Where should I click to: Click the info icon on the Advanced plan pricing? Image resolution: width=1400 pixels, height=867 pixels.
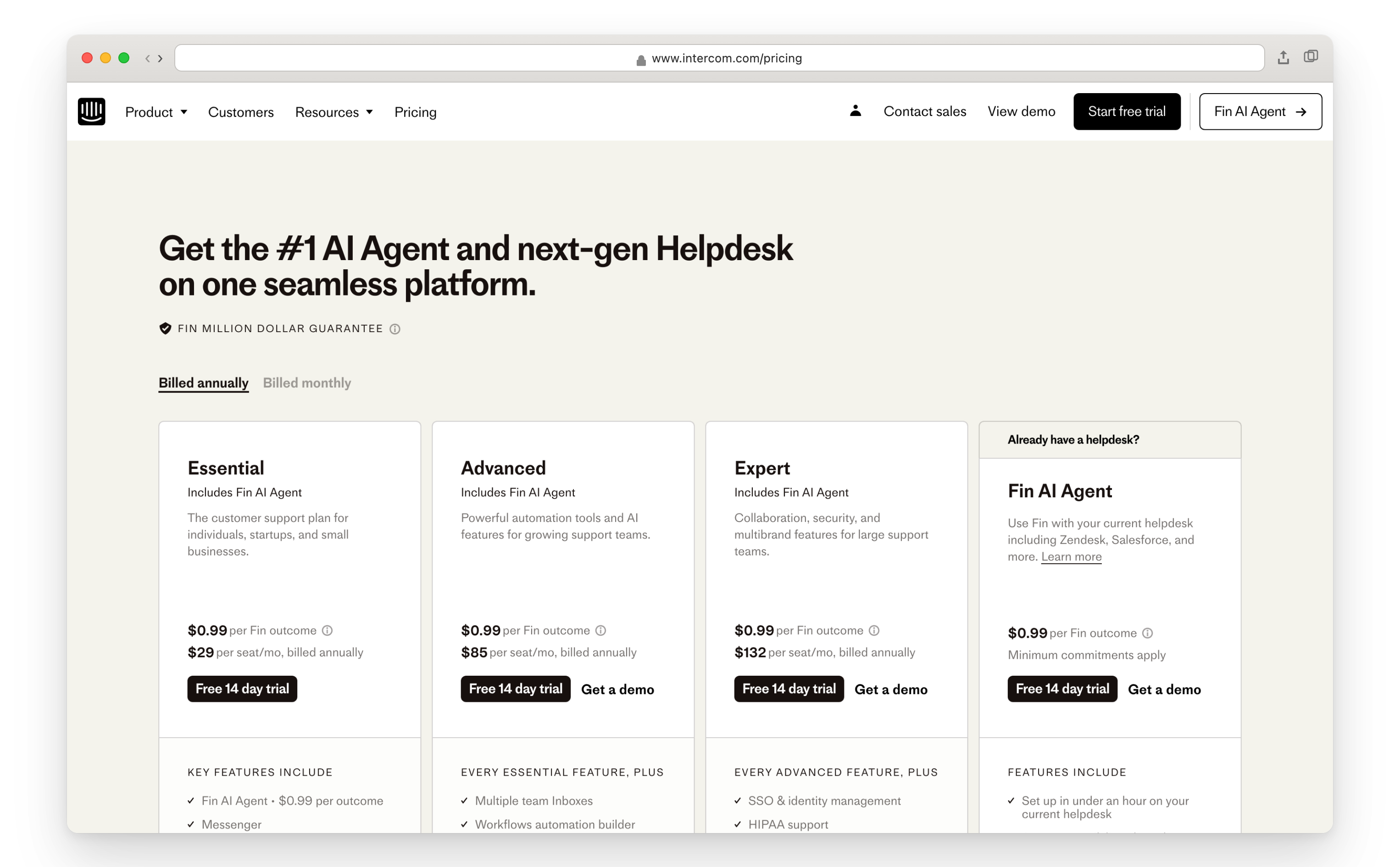point(600,630)
